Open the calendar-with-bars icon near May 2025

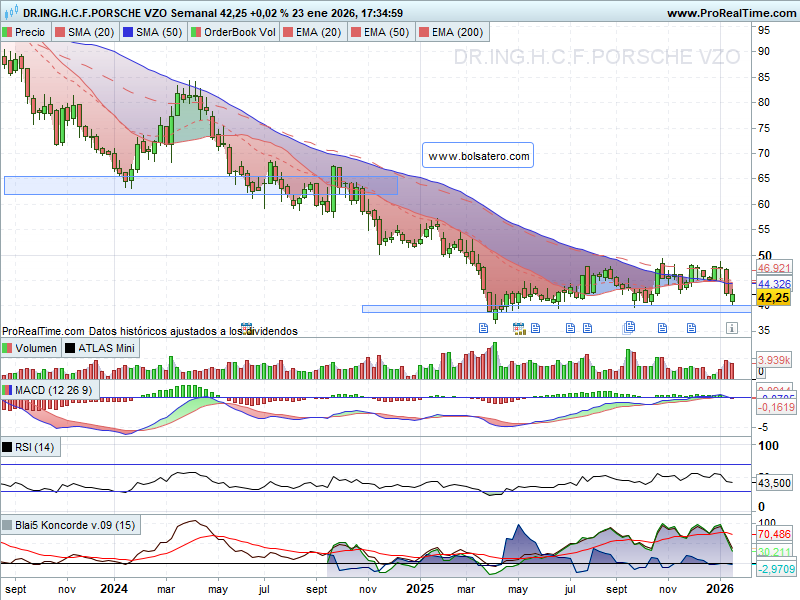pos(519,329)
